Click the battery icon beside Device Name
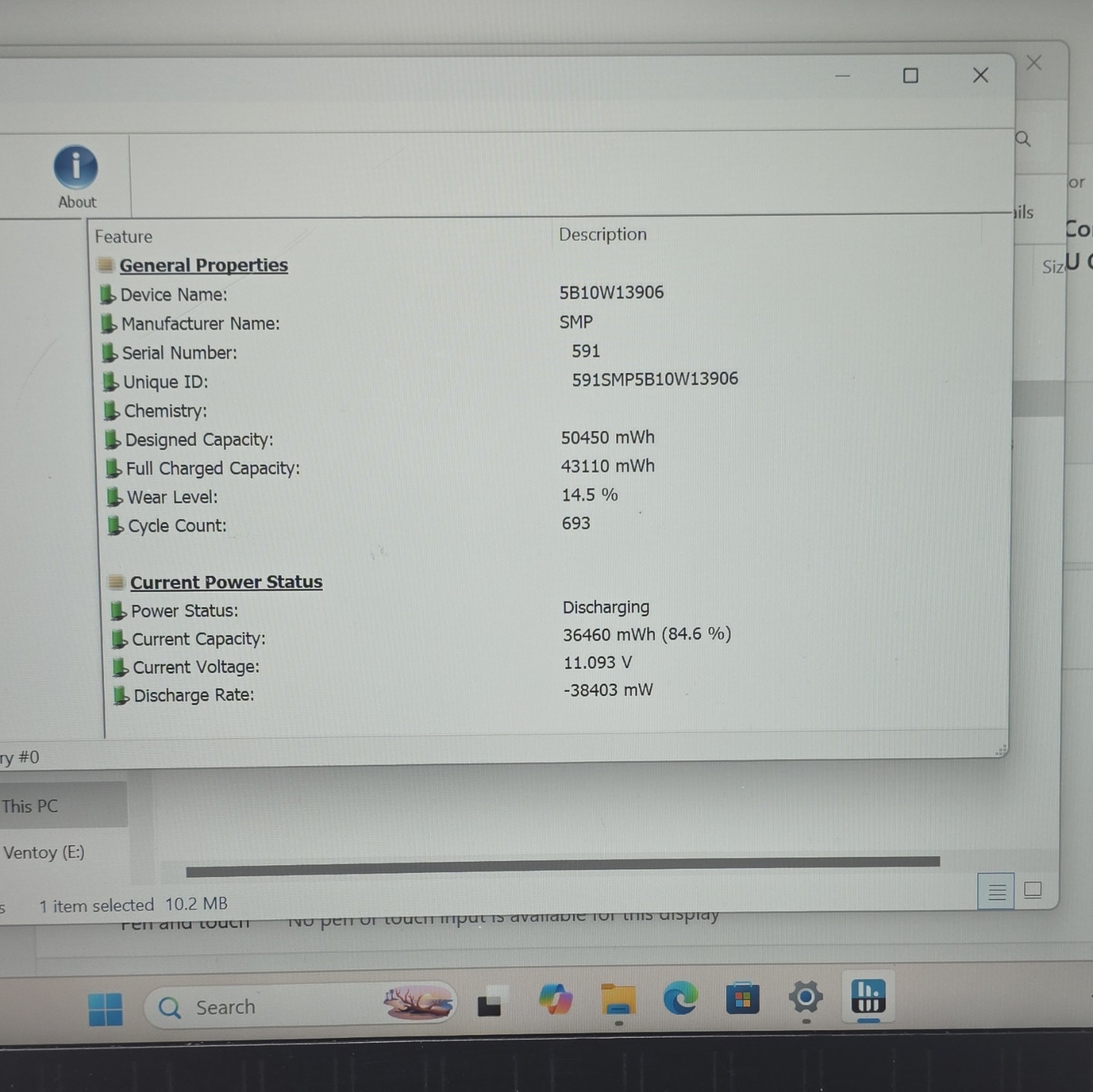The width and height of the screenshot is (1093, 1092). point(107,294)
